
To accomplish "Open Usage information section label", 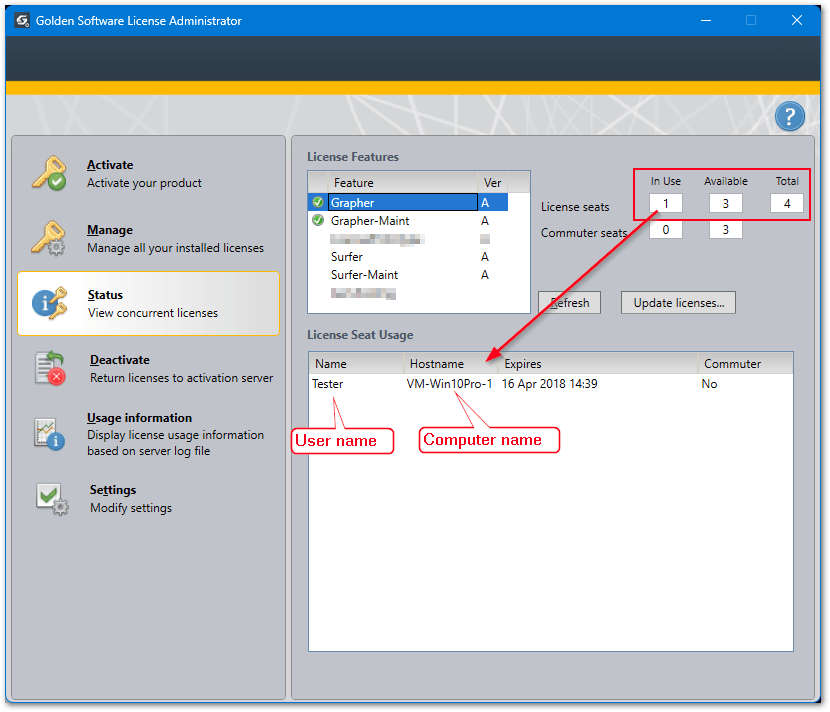I will pyautogui.click(x=139, y=418).
